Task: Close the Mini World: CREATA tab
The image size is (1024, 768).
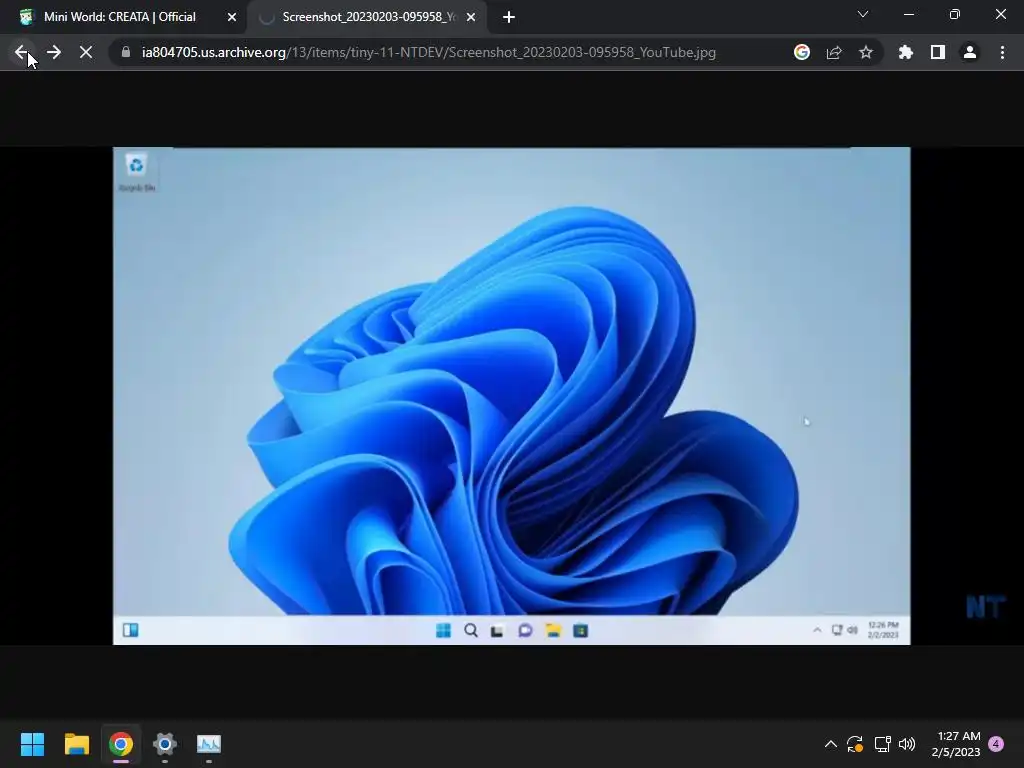Action: (x=232, y=18)
